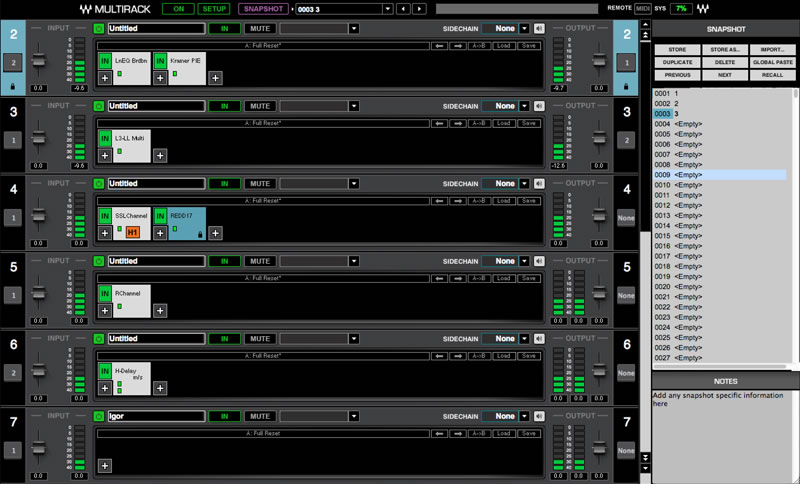
Task: Add a plugin with plus button in rack 7
Action: click(104, 465)
